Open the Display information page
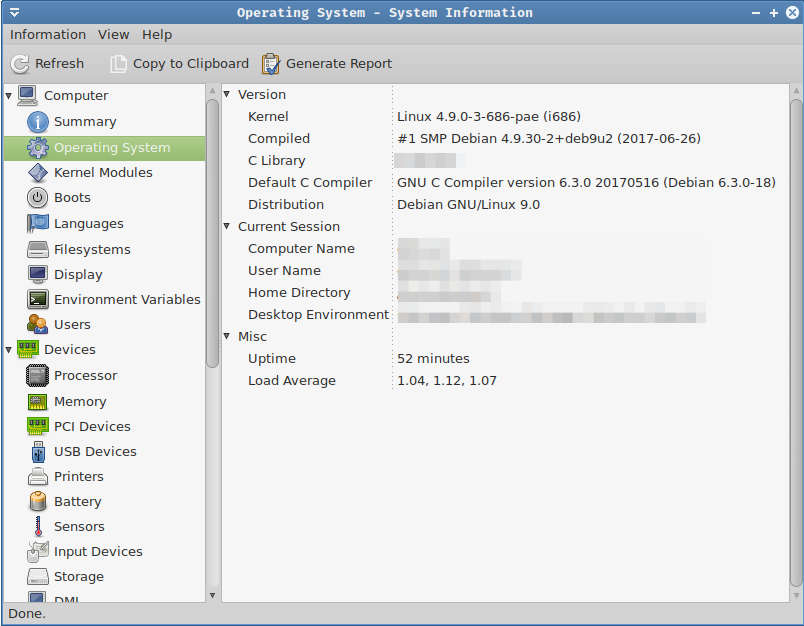This screenshot has height=626, width=804. point(78,274)
